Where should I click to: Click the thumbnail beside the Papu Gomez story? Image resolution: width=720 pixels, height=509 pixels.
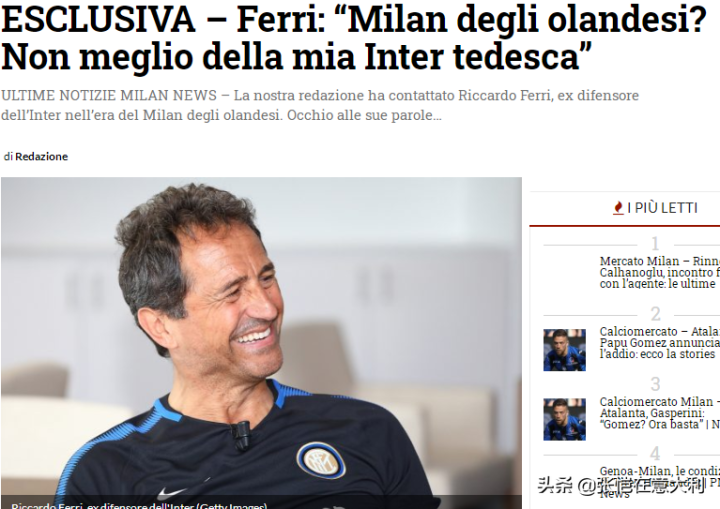(x=564, y=350)
